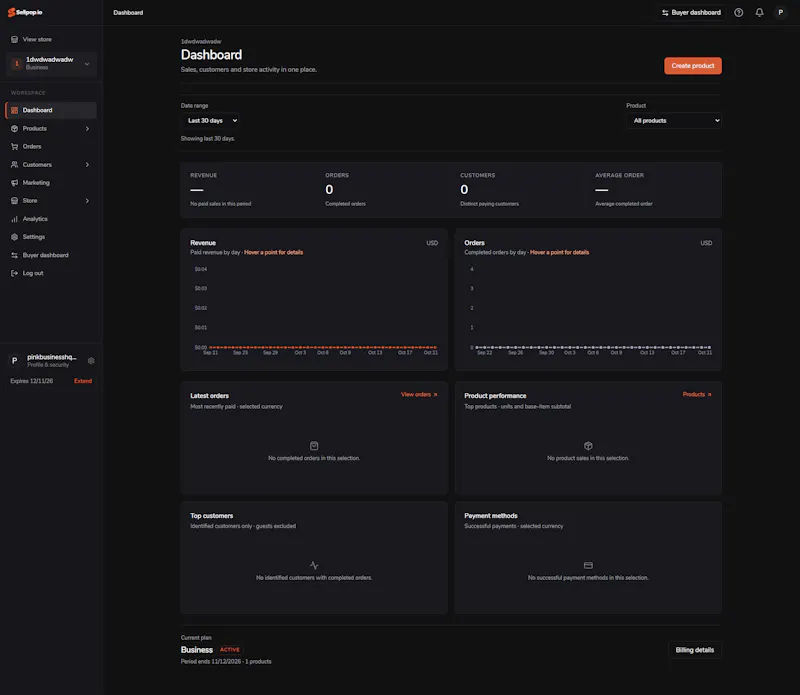Expand the Store submenu chevron
The image size is (800, 695).
(x=87, y=201)
